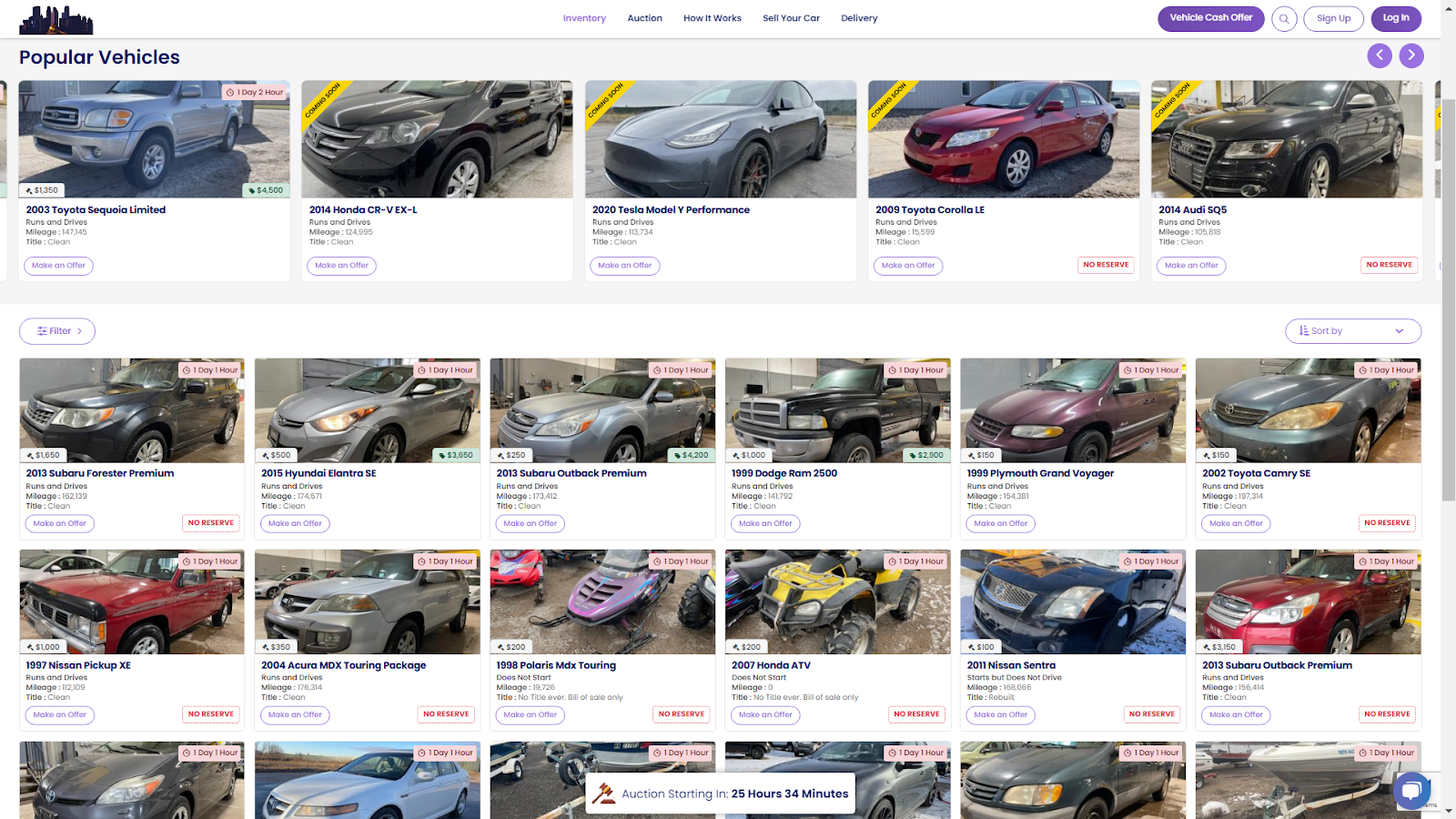Viewport: 1456px width, 819px height.
Task: Navigate to the Auction page
Action: click(644, 18)
